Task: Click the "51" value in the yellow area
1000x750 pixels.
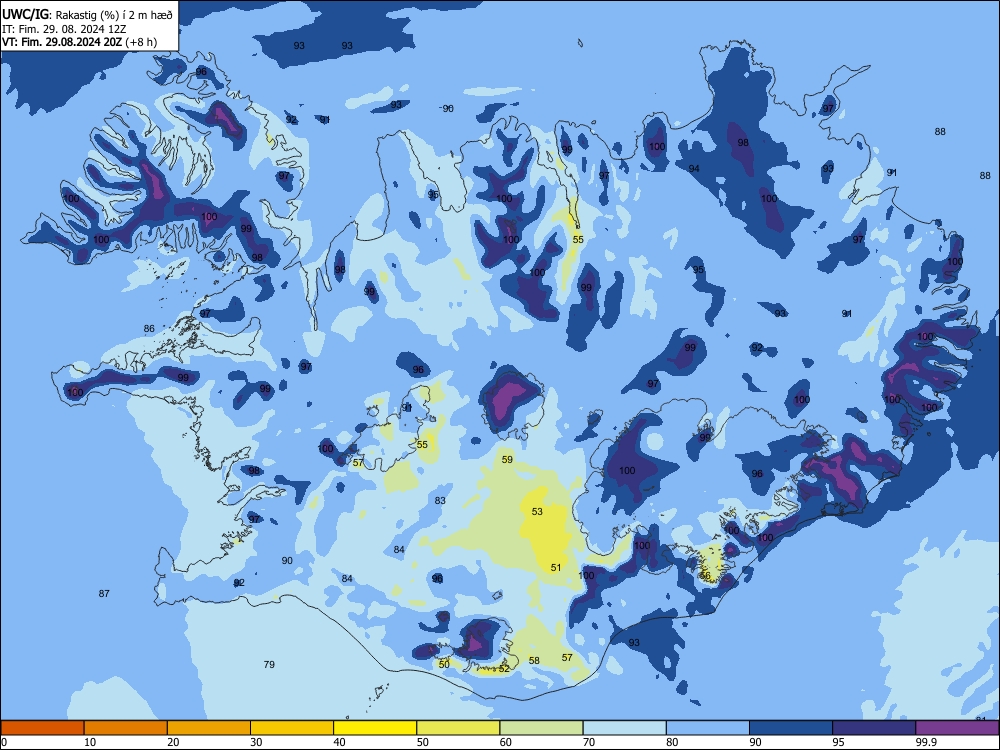Action: [556, 568]
